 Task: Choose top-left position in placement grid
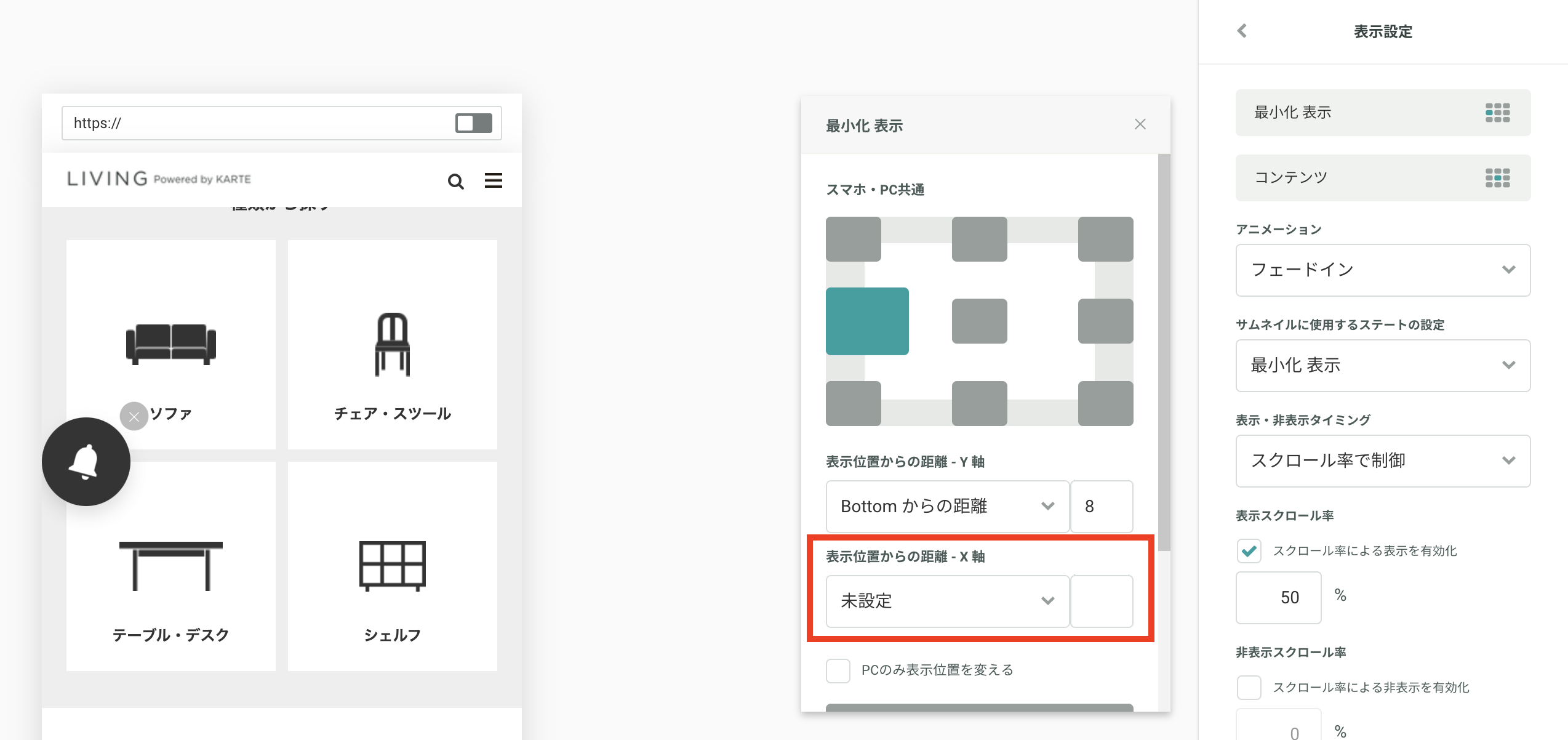pos(854,239)
